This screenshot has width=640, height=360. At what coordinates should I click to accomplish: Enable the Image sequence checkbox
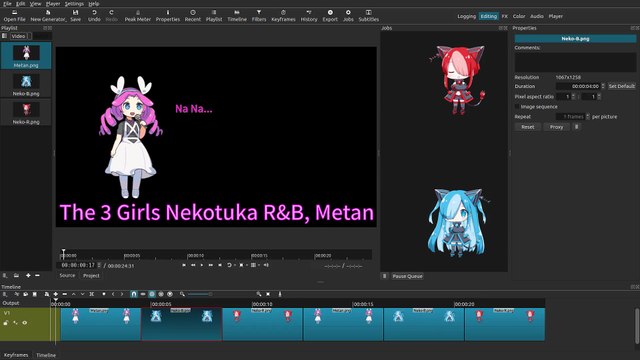tap(517, 107)
